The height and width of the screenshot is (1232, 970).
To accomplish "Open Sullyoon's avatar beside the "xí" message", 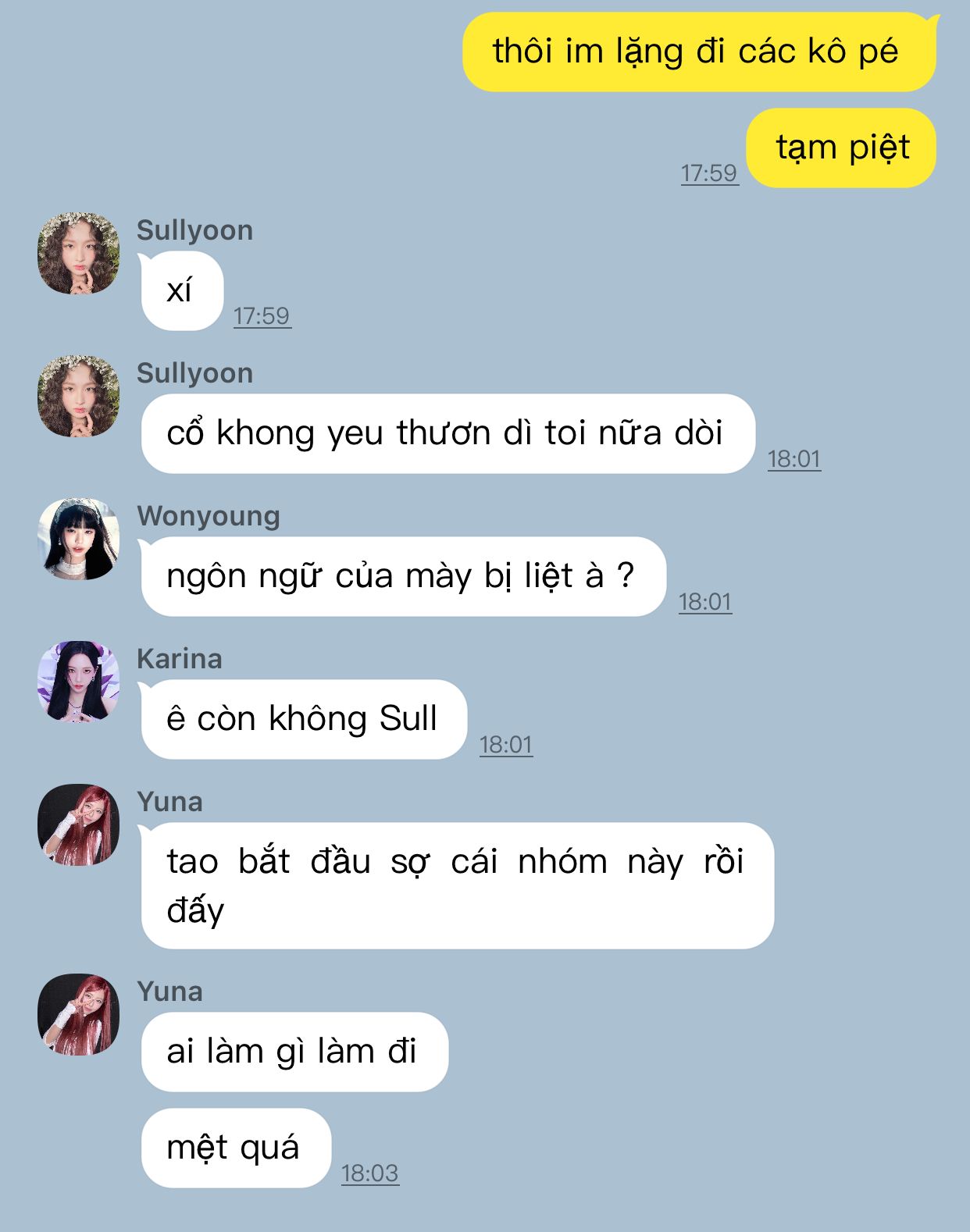I will tap(78, 253).
